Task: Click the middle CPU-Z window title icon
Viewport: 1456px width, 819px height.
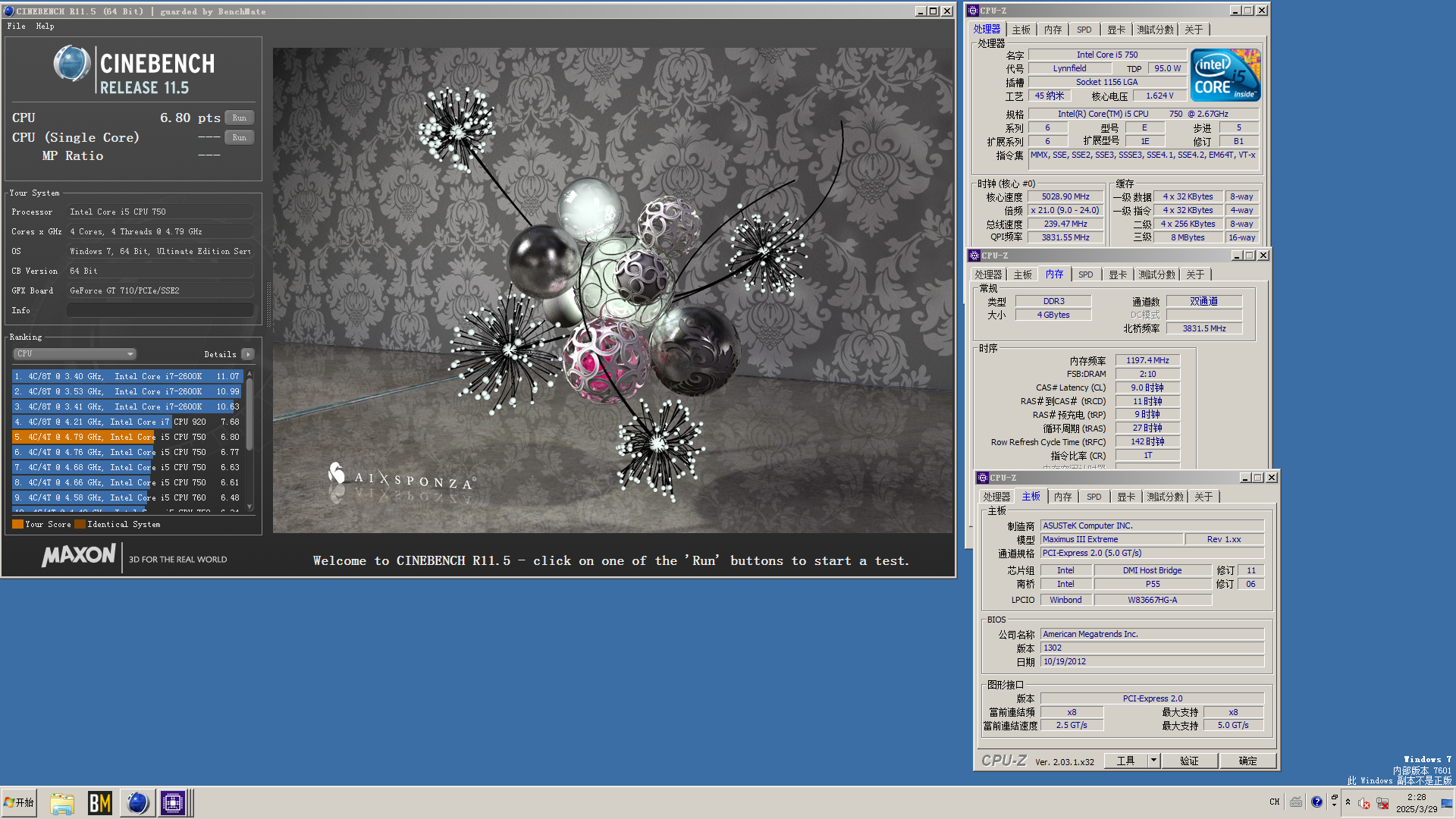Action: 975,256
